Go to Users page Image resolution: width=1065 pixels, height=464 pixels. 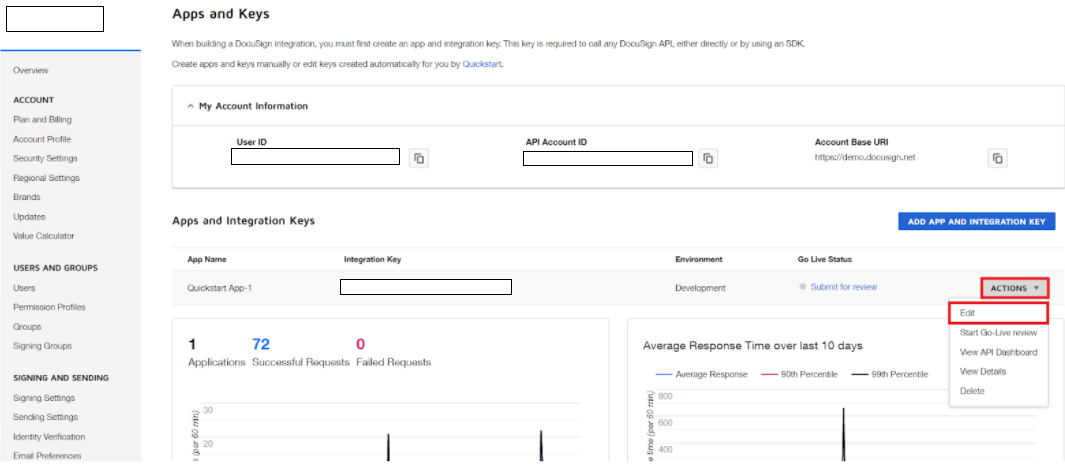tap(24, 288)
